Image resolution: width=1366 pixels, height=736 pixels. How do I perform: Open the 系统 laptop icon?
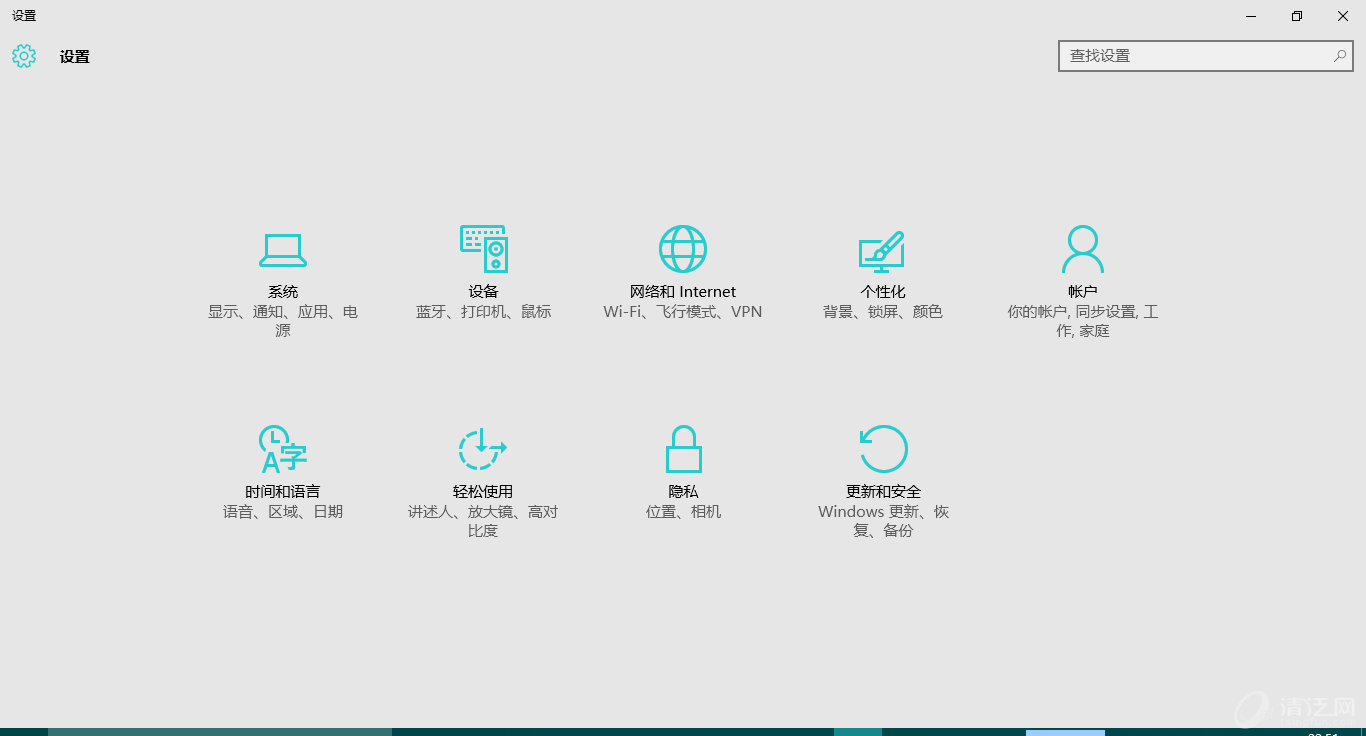[283, 250]
